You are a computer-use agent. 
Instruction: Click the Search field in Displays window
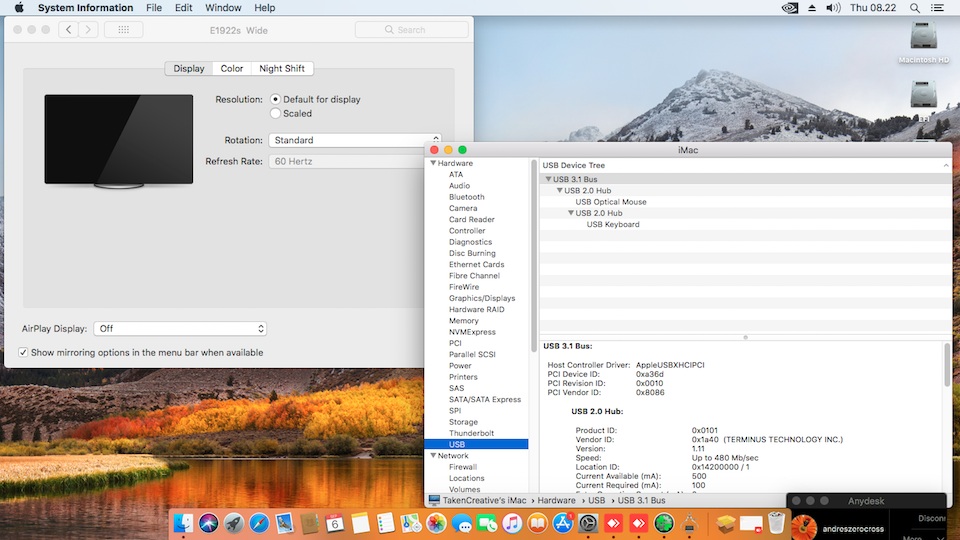[x=410, y=30]
